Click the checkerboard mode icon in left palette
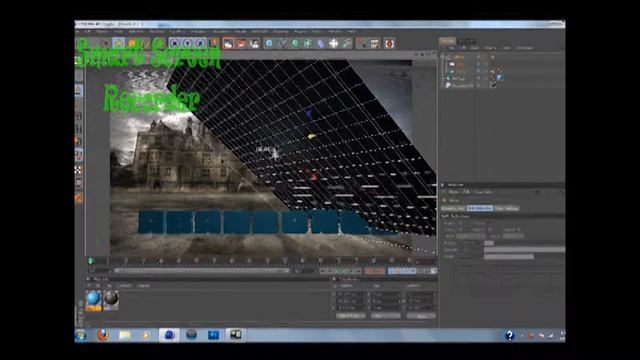 point(78,170)
